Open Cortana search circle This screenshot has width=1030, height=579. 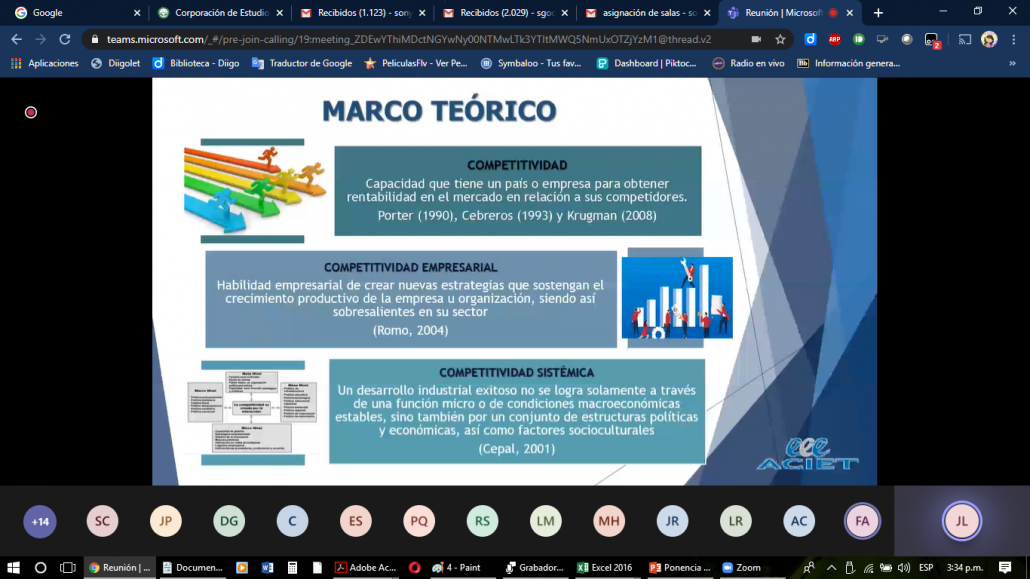(x=40, y=568)
